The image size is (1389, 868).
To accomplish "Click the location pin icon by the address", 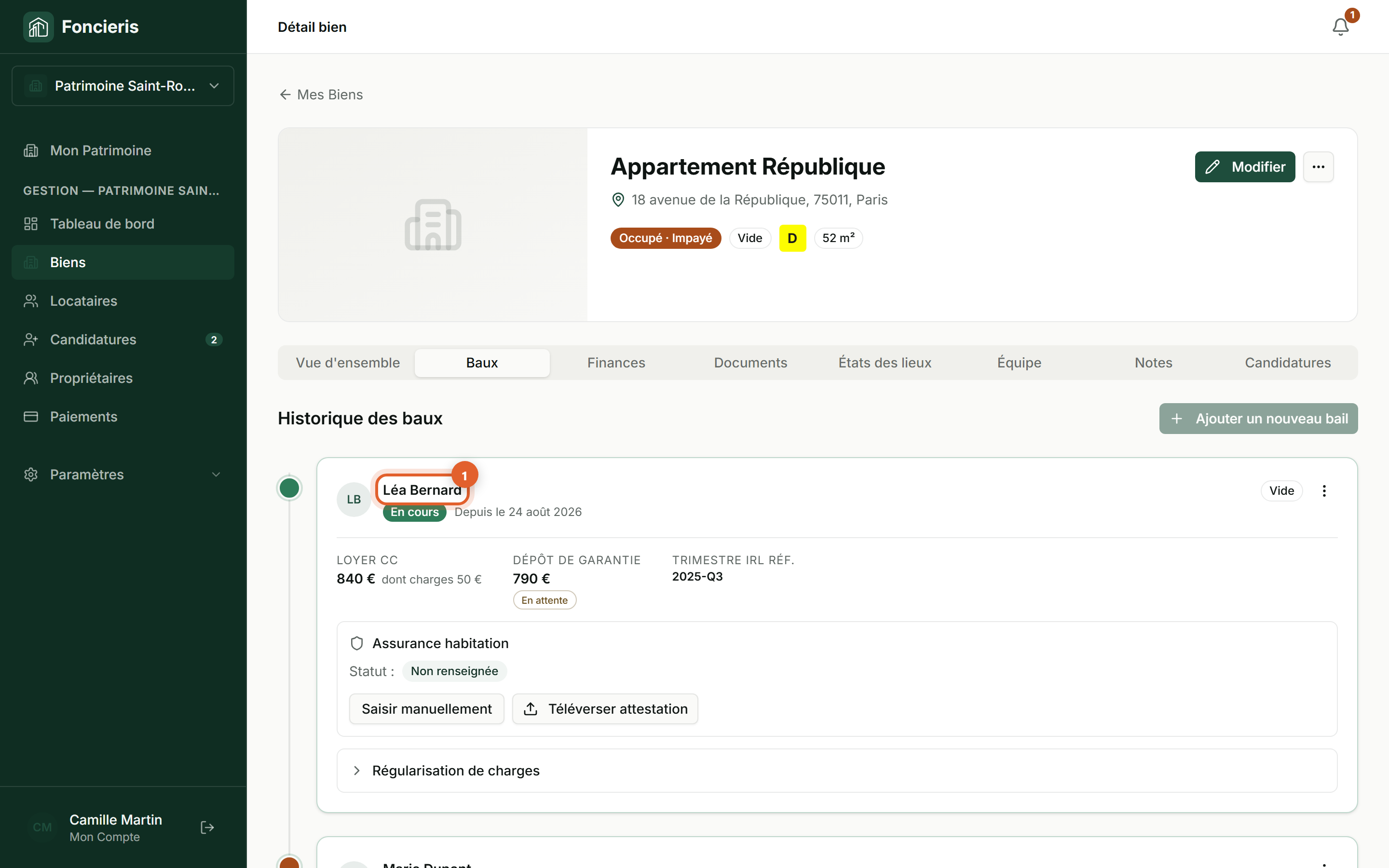I will pos(618,200).
